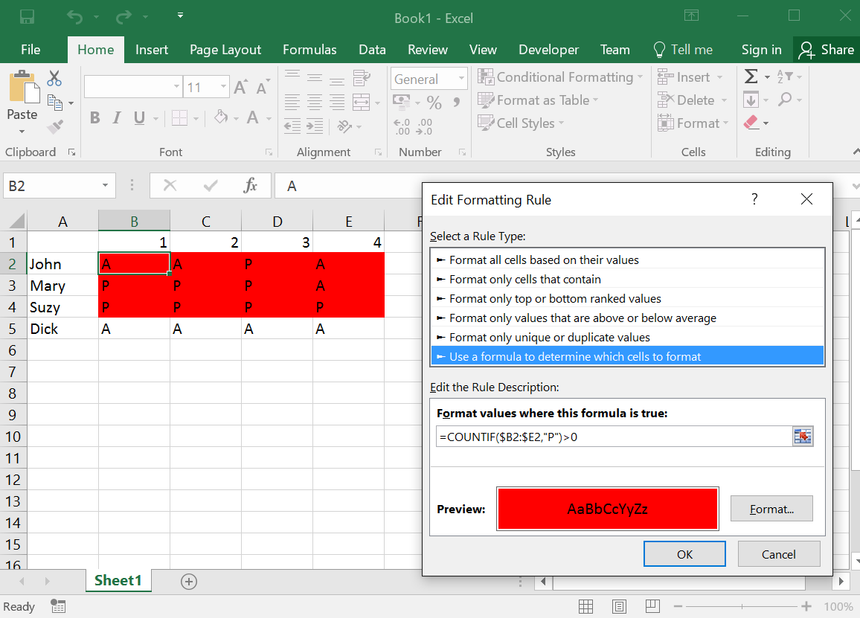
Task: Open the Formulas ribbon tab
Action: pyautogui.click(x=309, y=49)
